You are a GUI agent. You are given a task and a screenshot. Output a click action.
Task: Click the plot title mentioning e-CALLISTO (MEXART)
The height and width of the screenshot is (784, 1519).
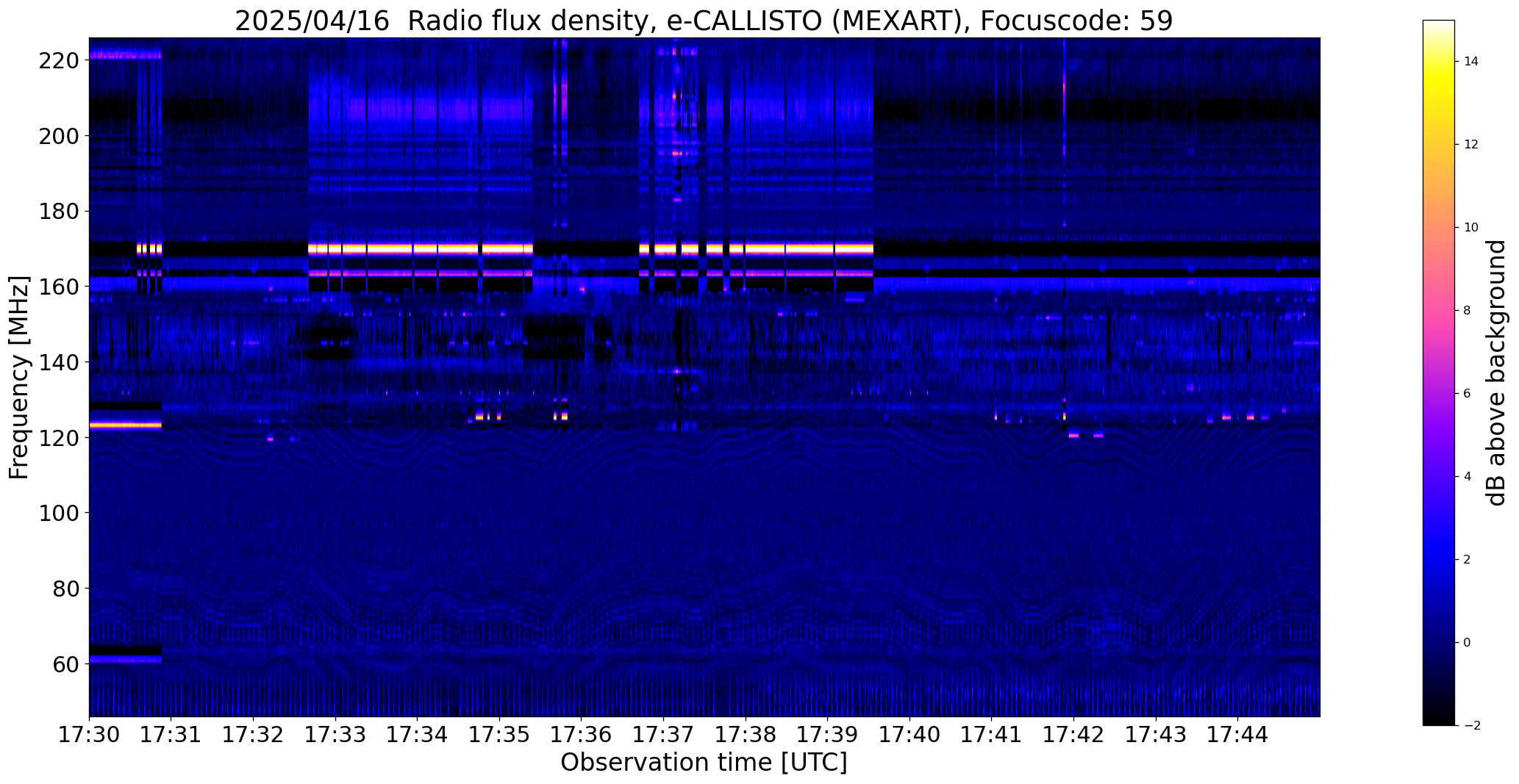[x=704, y=21]
